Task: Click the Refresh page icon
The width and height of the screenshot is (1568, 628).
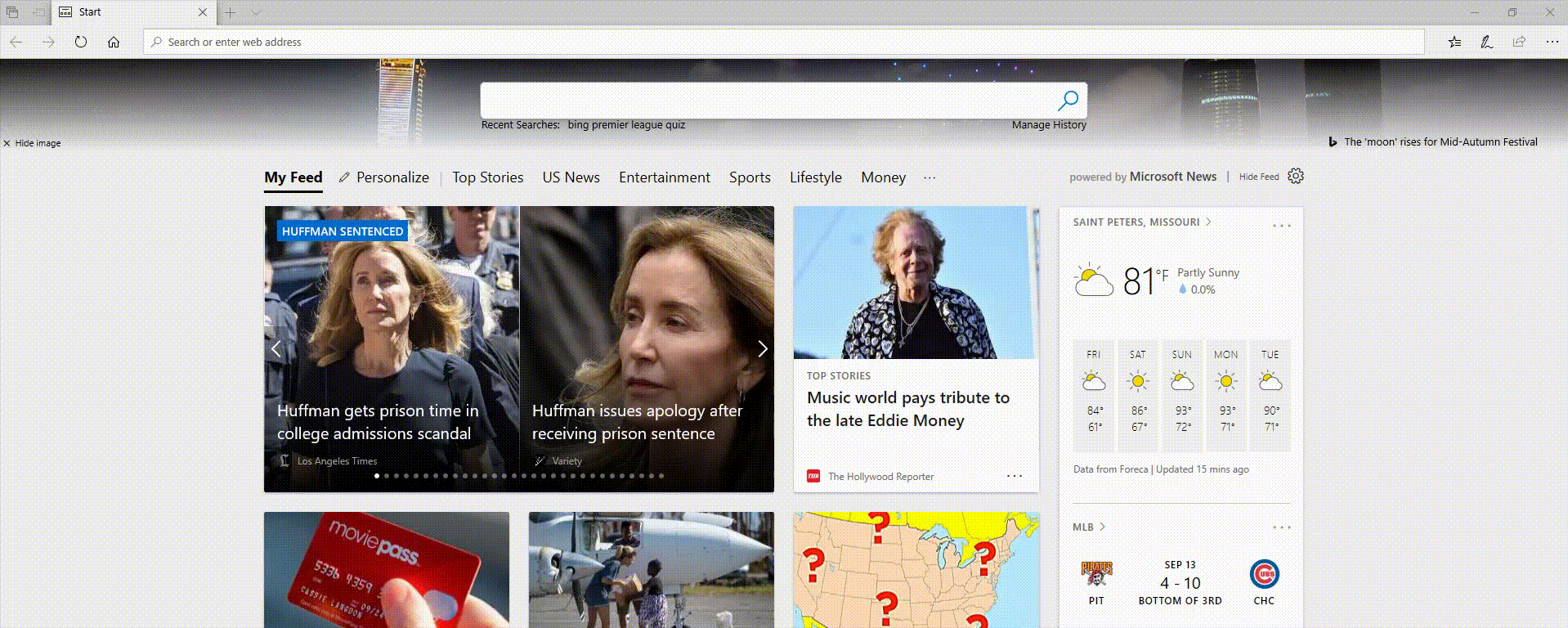Action: click(80, 42)
